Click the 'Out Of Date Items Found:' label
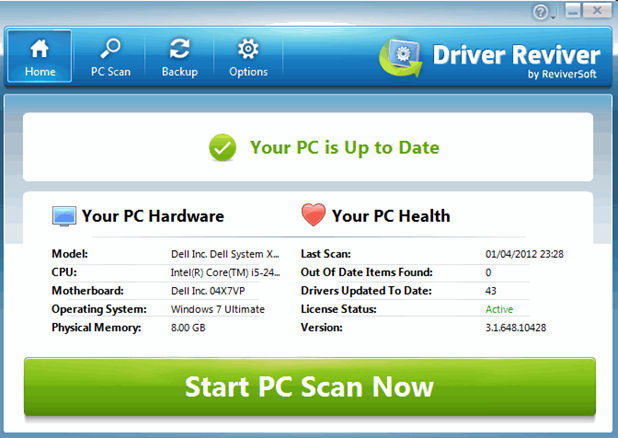Viewport: 618px width, 438px height. tap(367, 272)
